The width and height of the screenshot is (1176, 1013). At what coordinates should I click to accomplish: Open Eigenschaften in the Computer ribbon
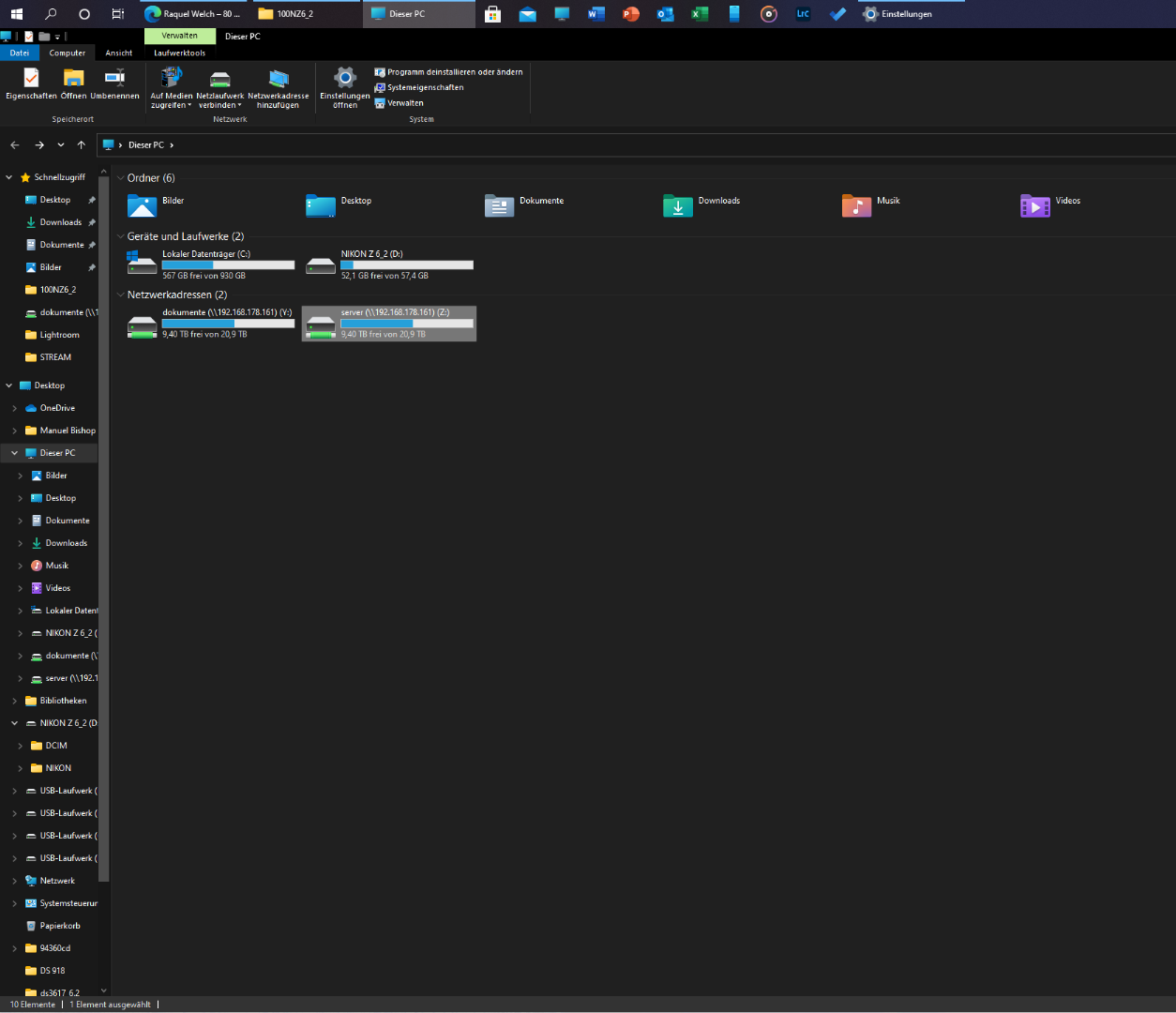(x=31, y=83)
